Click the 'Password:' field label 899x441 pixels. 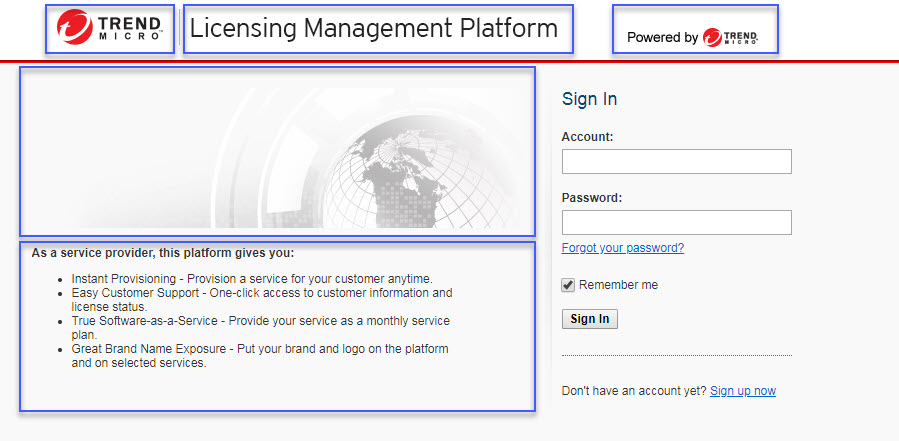(x=592, y=198)
